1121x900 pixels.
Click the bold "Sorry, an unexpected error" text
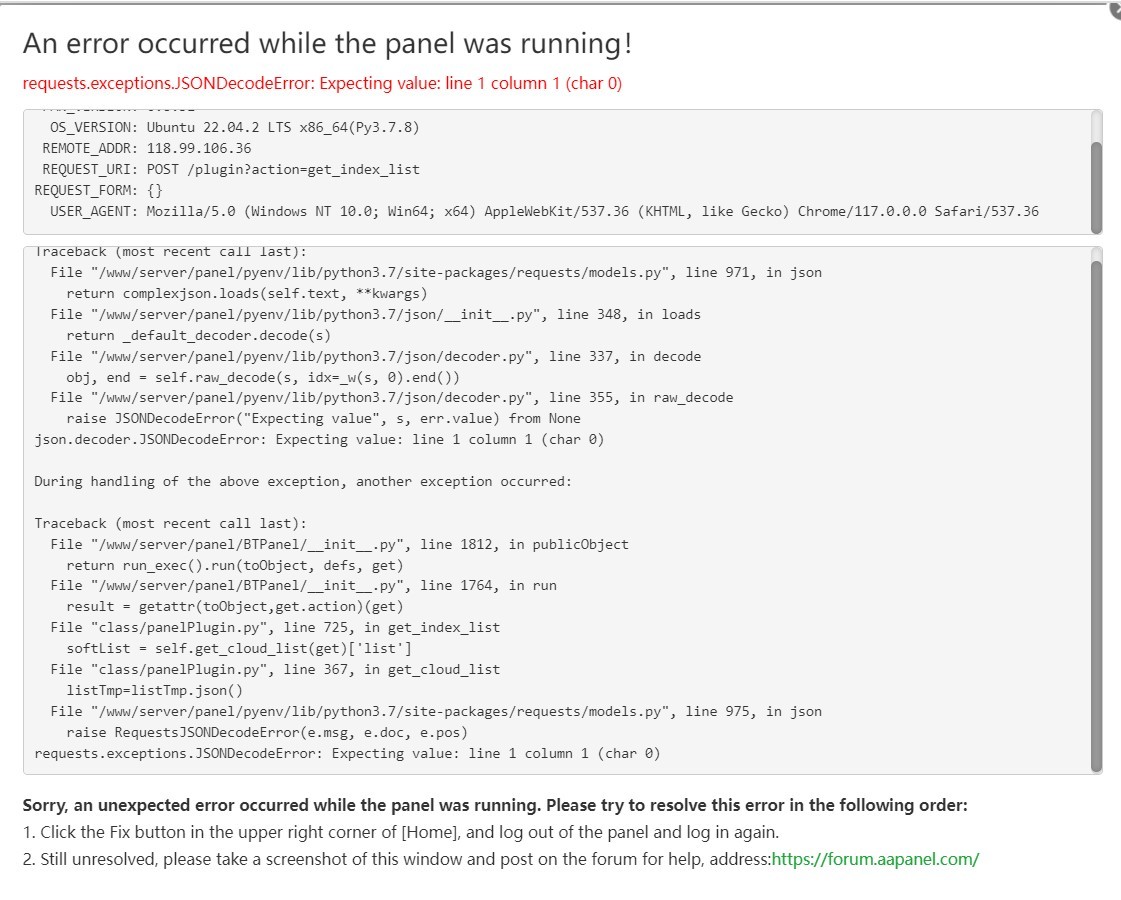pyautogui.click(x=494, y=805)
